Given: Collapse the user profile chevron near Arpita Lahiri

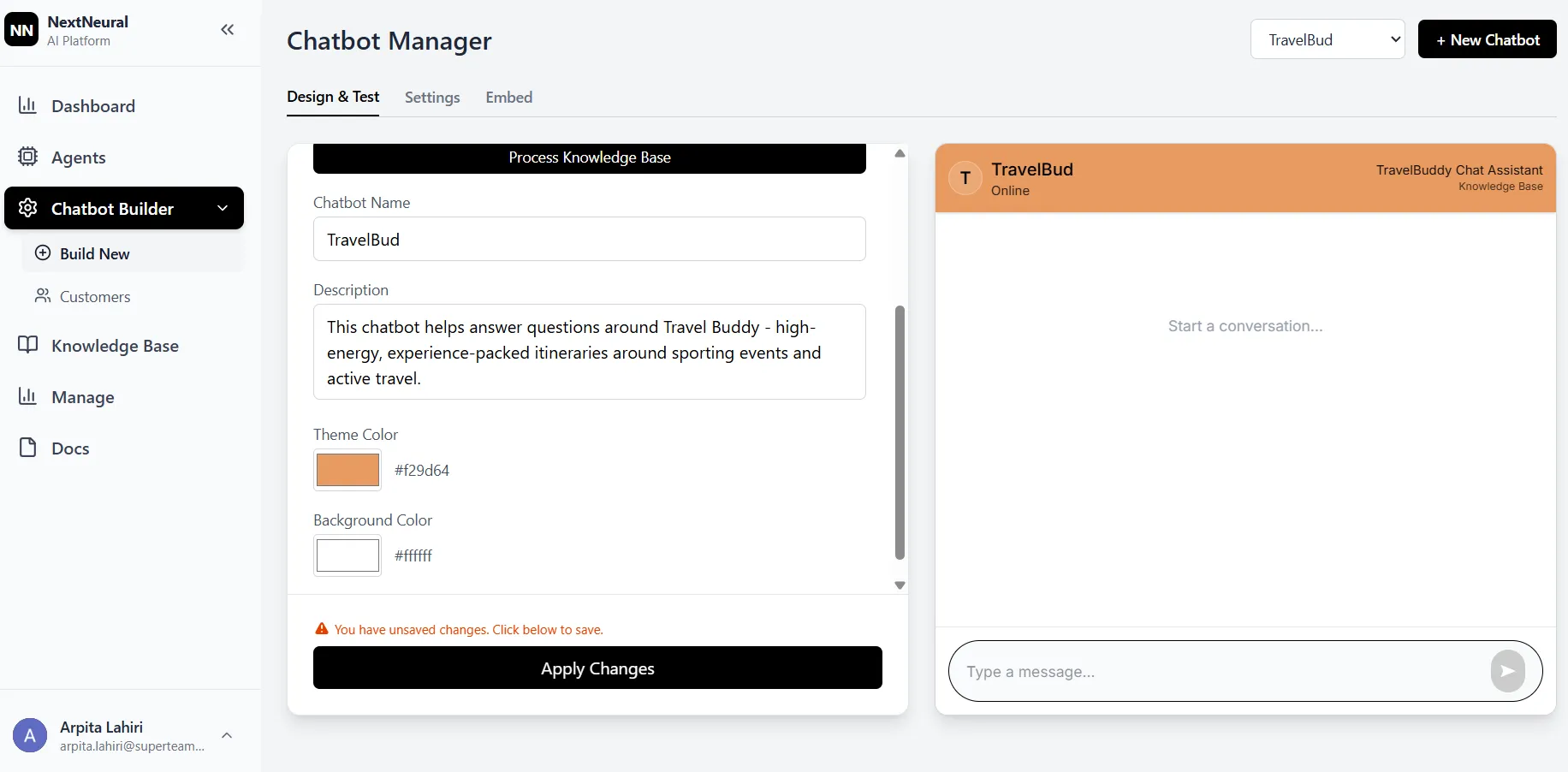Looking at the screenshot, I should (227, 736).
